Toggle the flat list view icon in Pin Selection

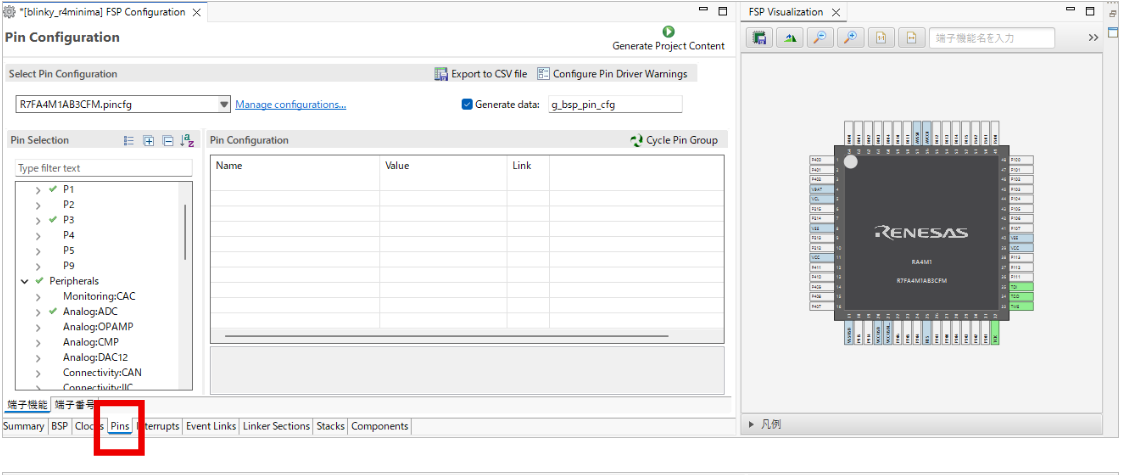tap(129, 140)
